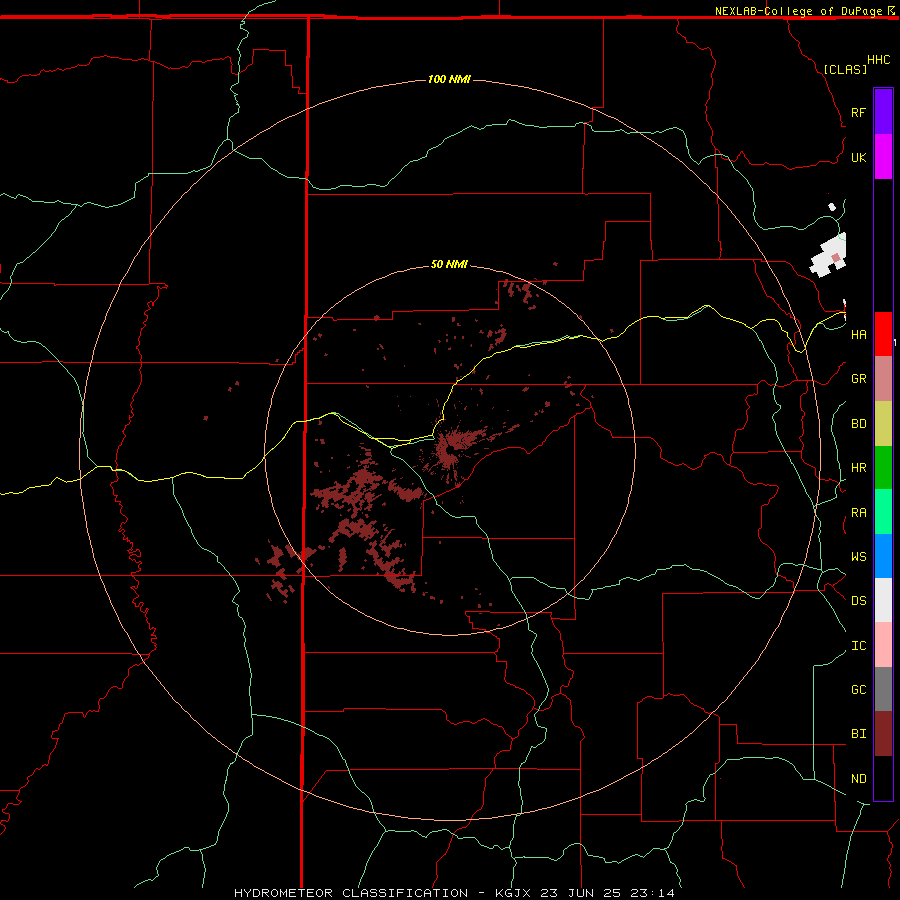
Task: Select the red HA legend swatch
Action: pos(883,334)
